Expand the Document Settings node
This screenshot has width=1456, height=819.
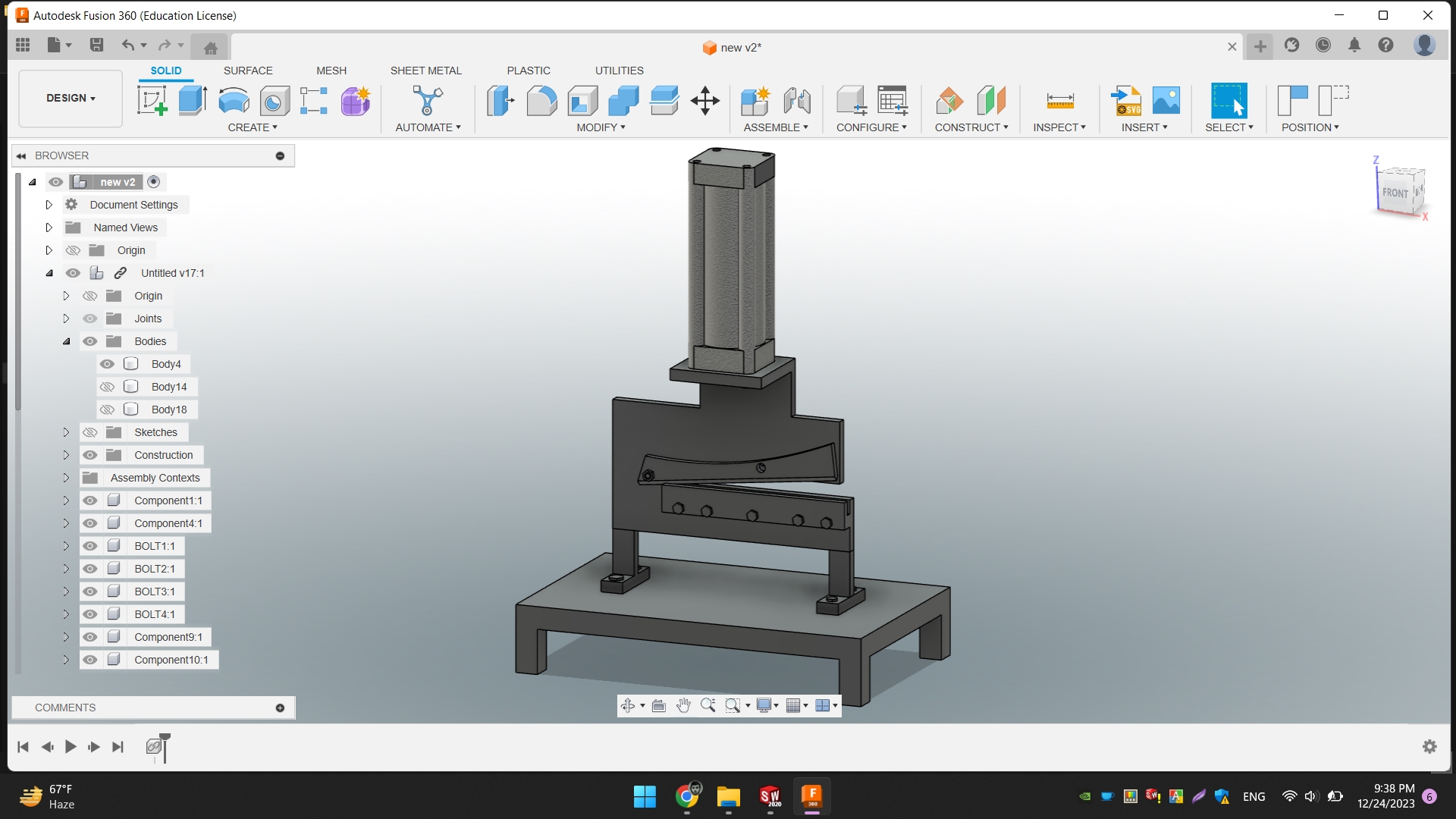pyautogui.click(x=49, y=205)
